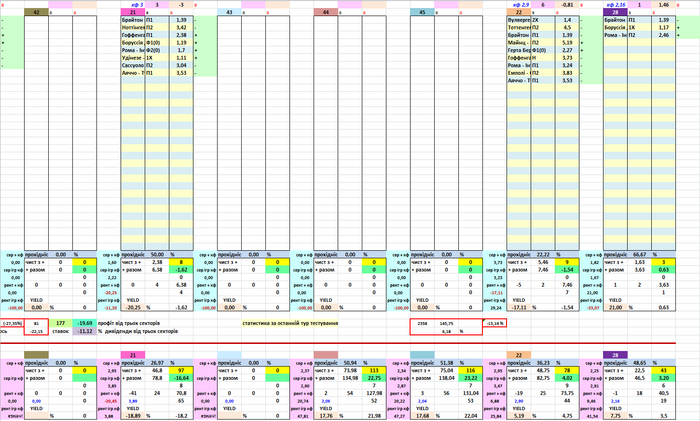
Task: Select the прохідність value 50,00
Action: pos(157,254)
